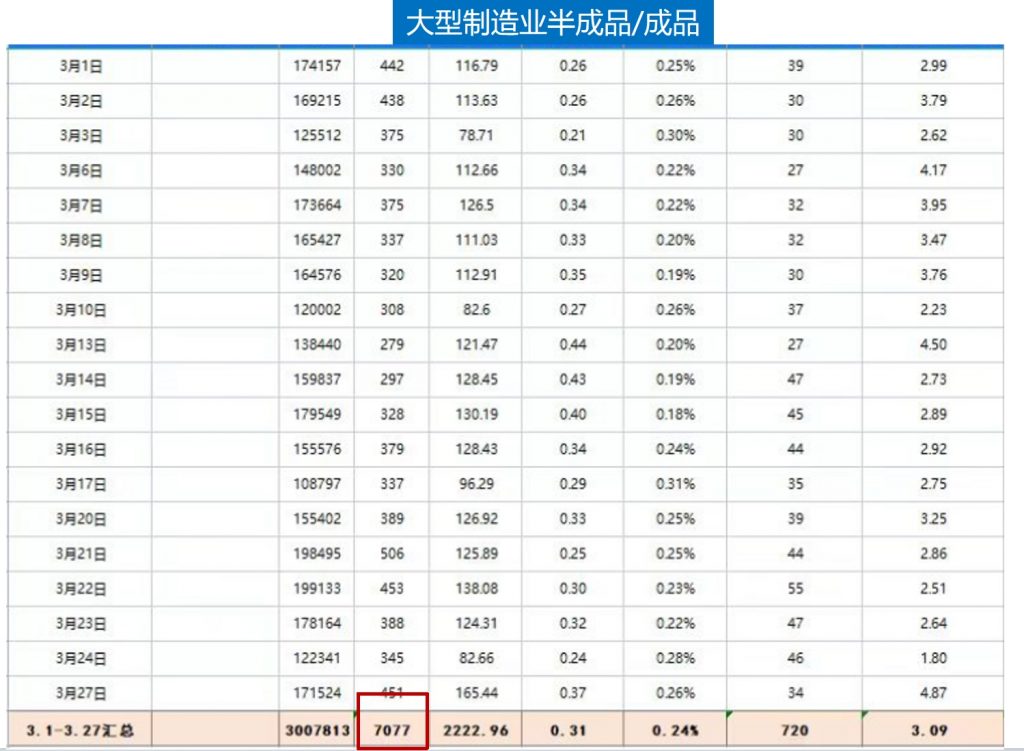Click the total 7077 in summary row

click(392, 730)
